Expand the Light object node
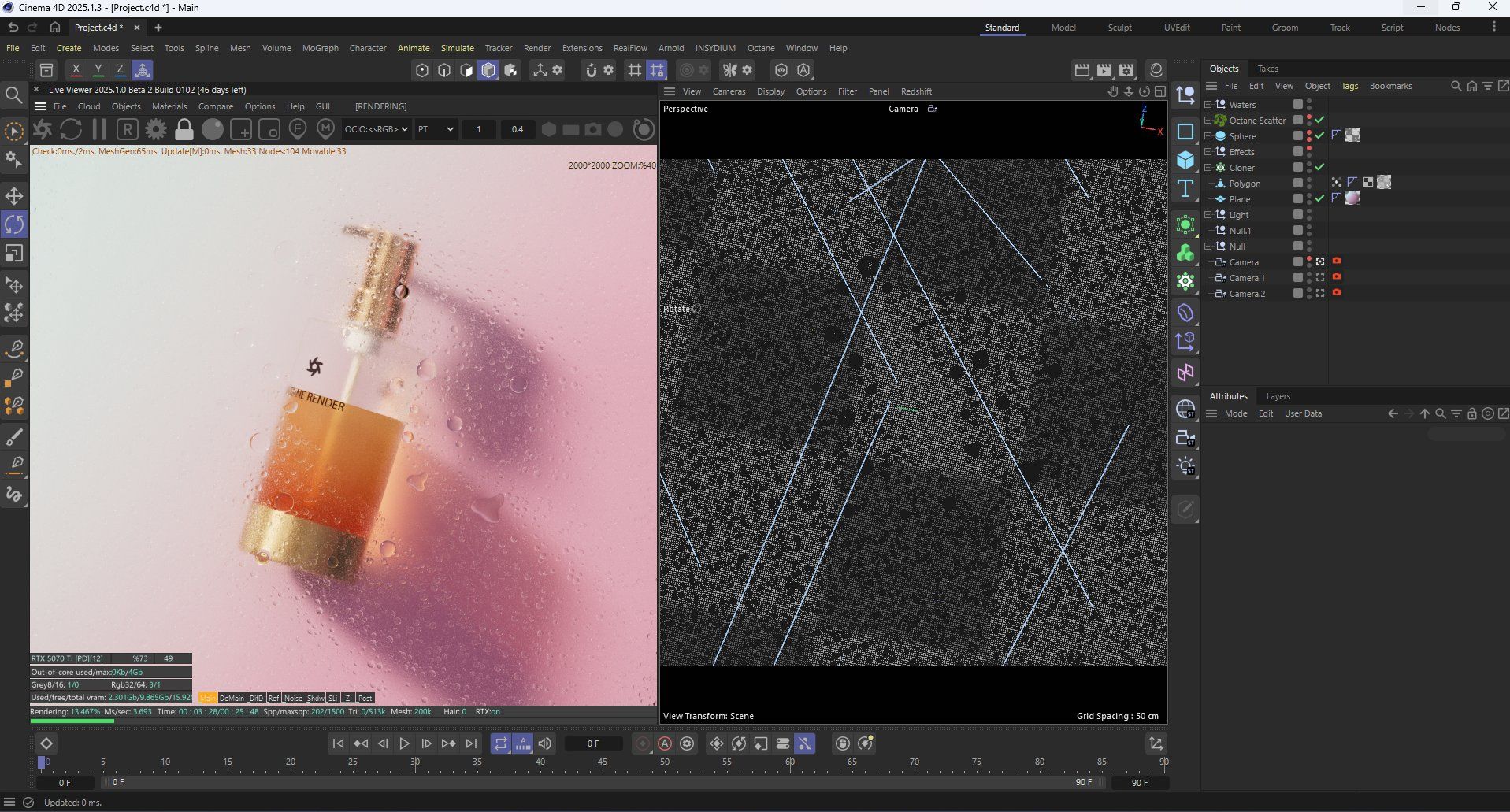This screenshot has width=1510, height=812. coord(1208,214)
